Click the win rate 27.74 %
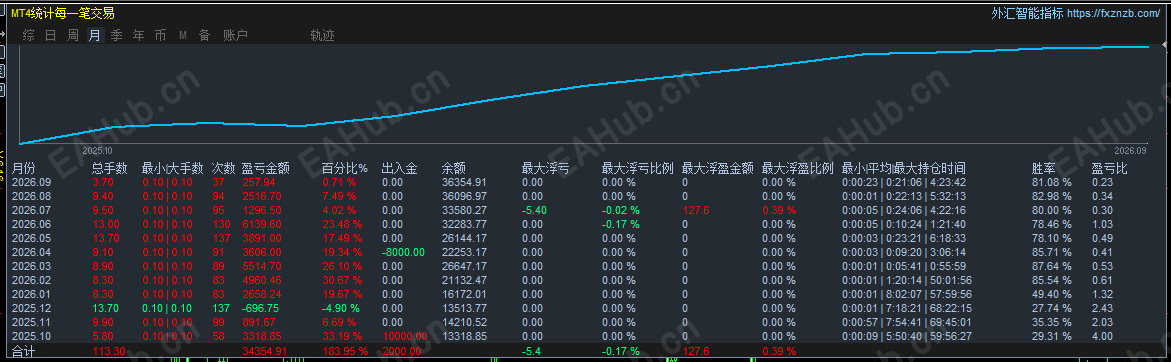 coord(1051,308)
